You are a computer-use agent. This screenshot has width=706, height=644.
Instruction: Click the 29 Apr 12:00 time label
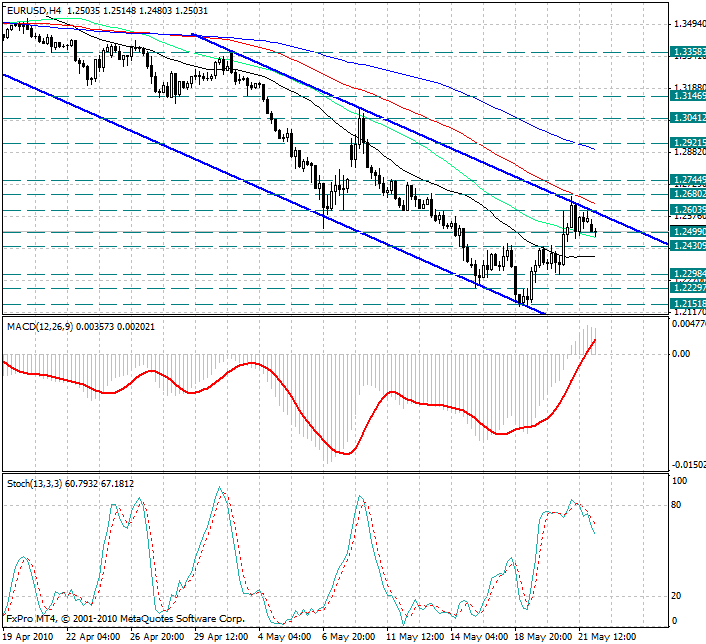[x=221, y=637]
